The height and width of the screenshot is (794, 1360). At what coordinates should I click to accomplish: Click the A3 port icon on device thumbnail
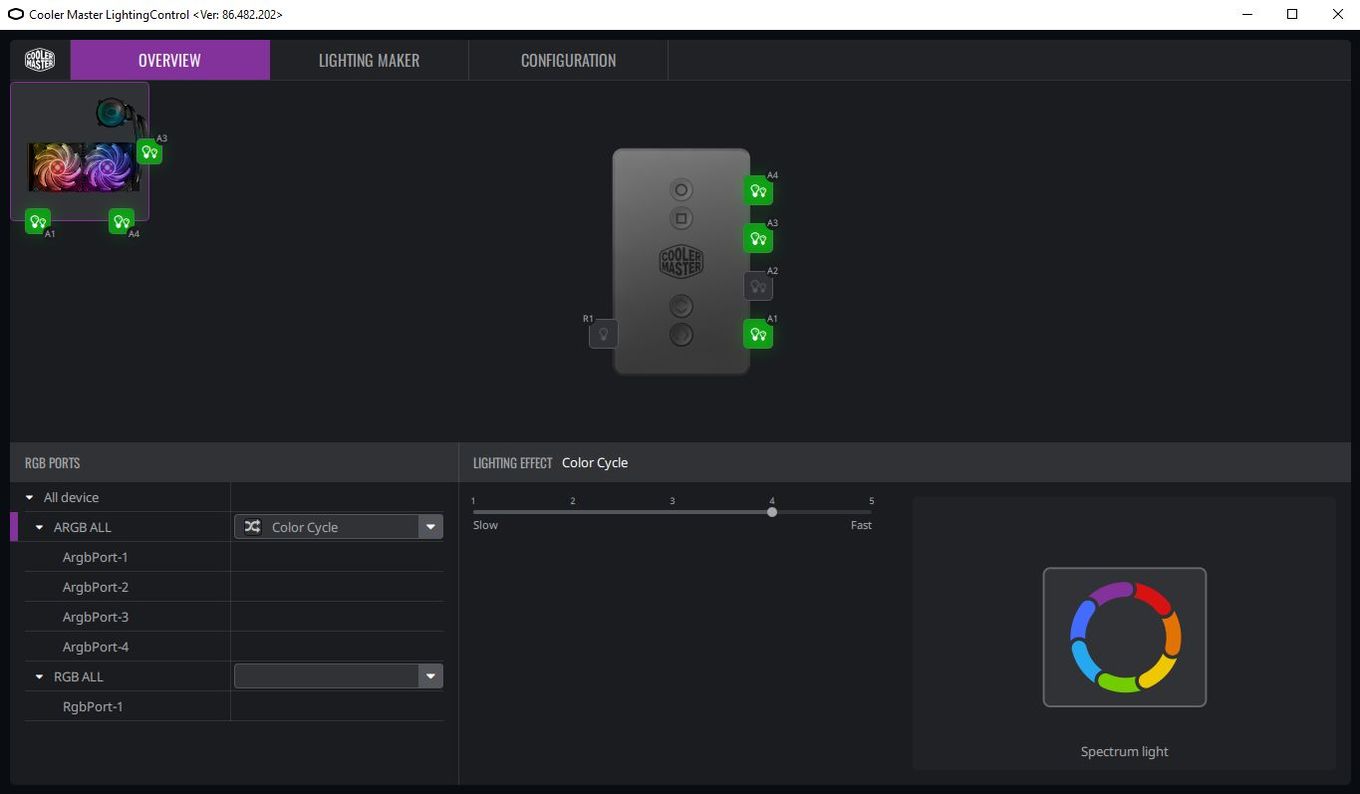(x=149, y=152)
